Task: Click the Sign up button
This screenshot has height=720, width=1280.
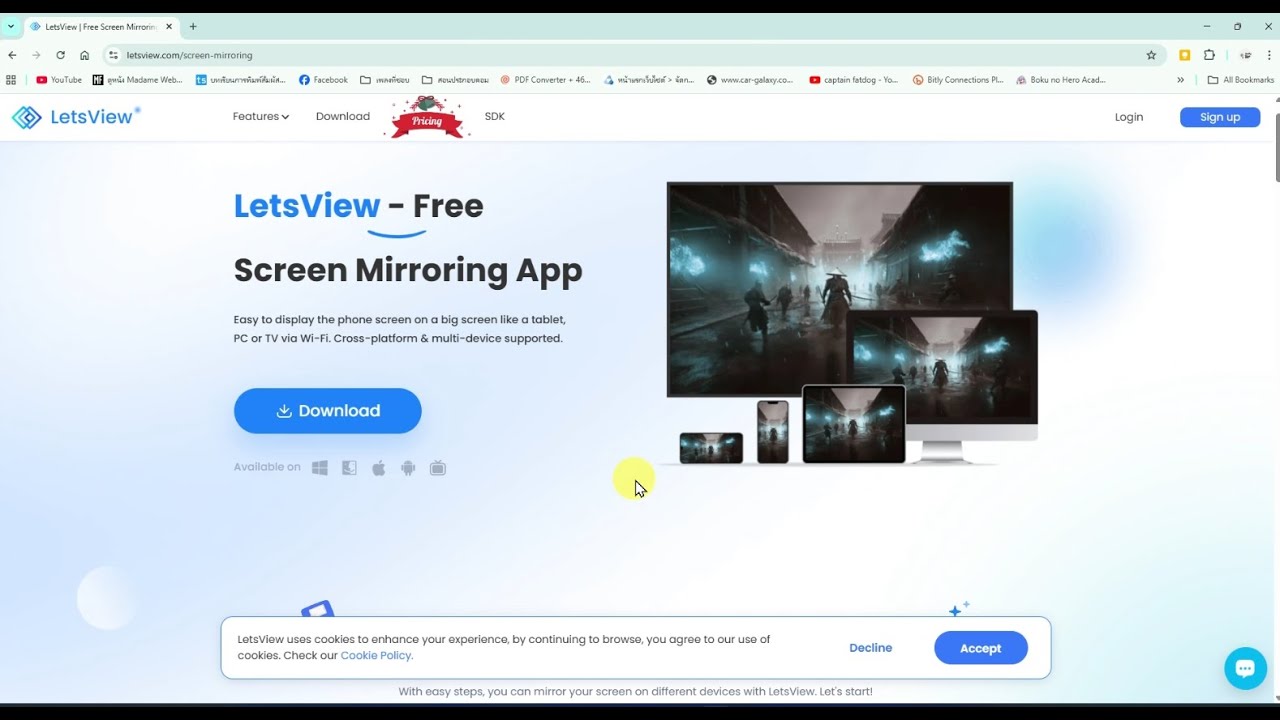Action: (1220, 117)
